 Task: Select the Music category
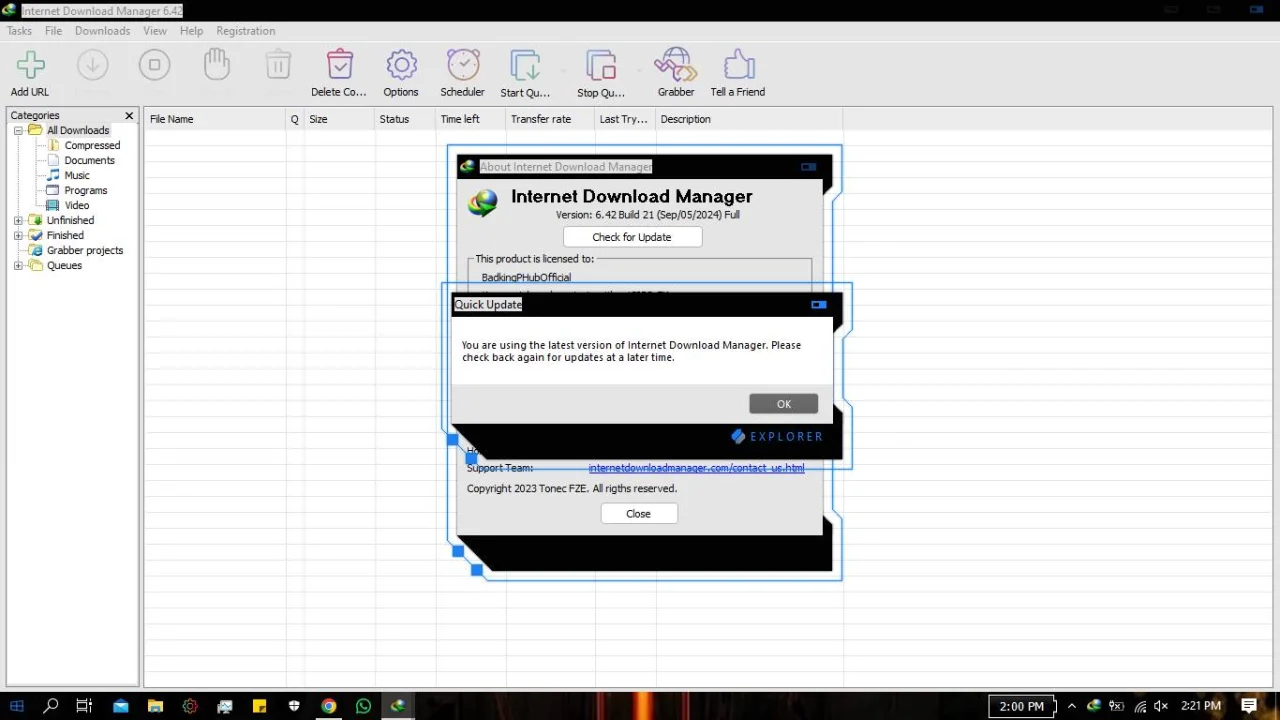coord(77,176)
